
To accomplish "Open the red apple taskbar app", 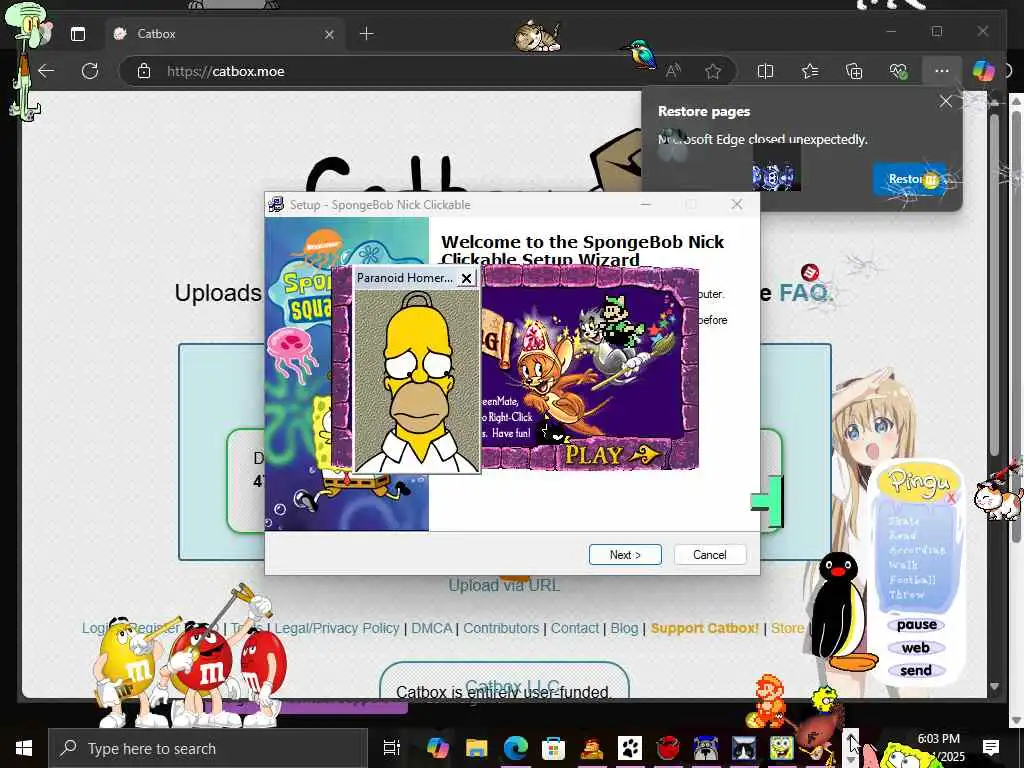I will pos(667,748).
